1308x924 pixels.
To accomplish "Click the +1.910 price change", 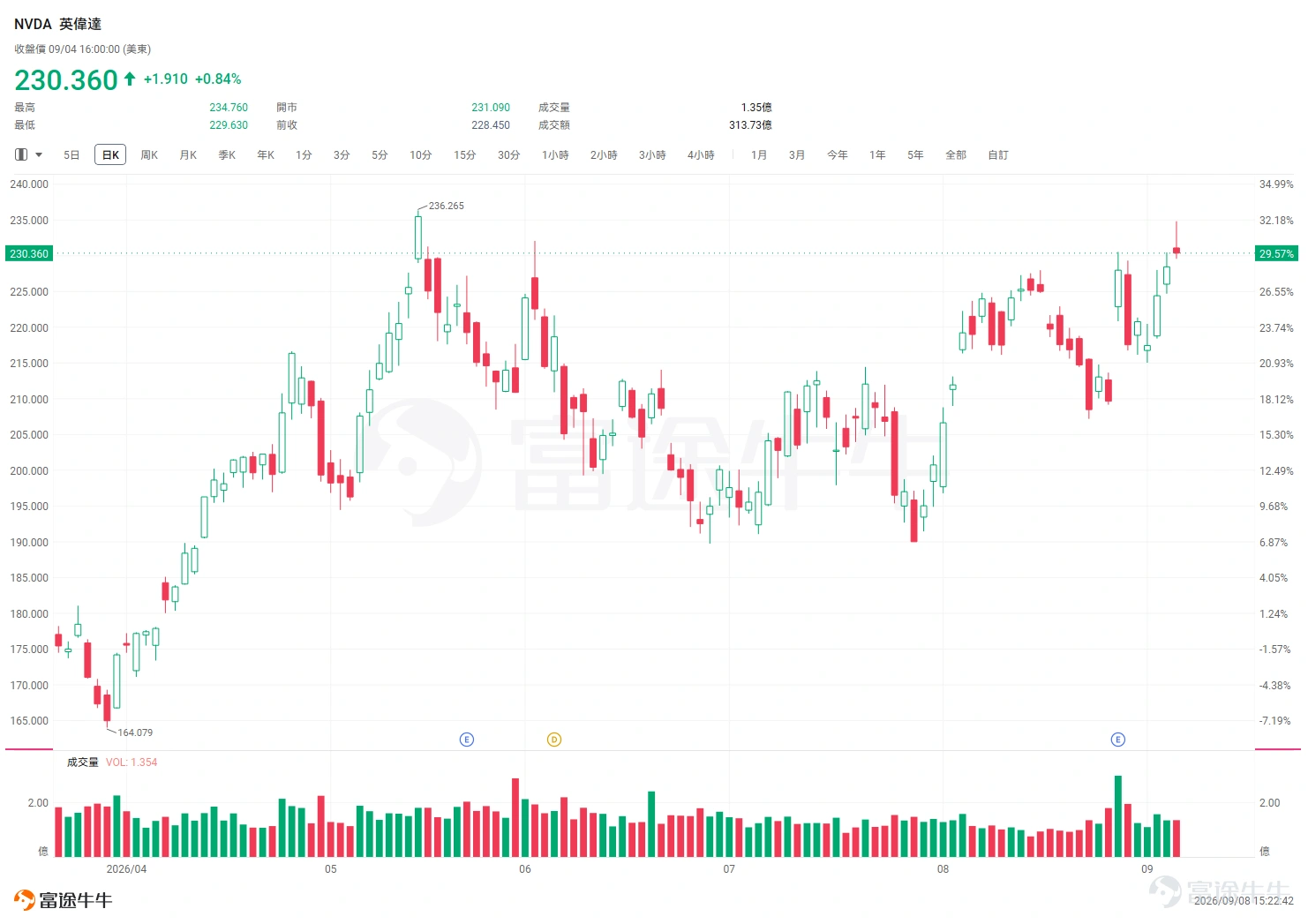I will pyautogui.click(x=166, y=79).
